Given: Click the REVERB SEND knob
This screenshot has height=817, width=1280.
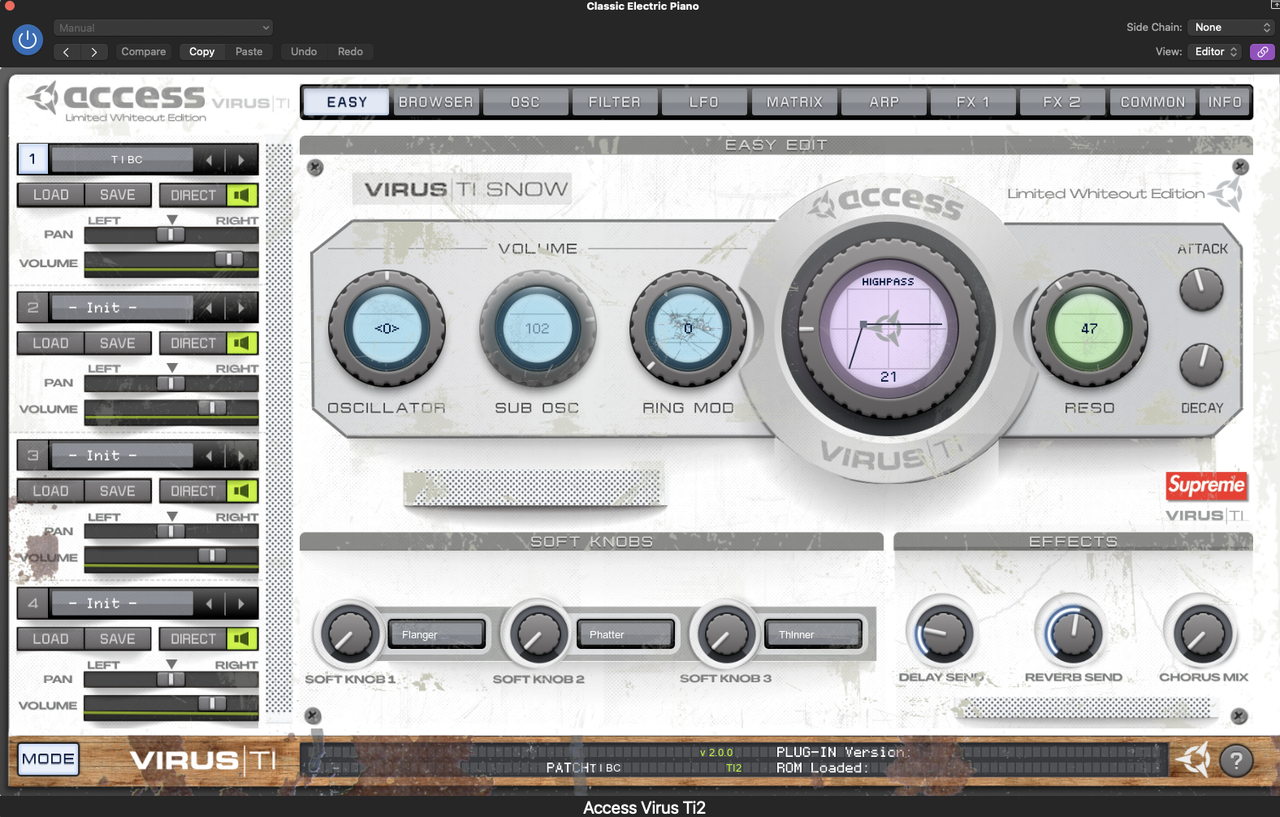Looking at the screenshot, I should point(1072,633).
